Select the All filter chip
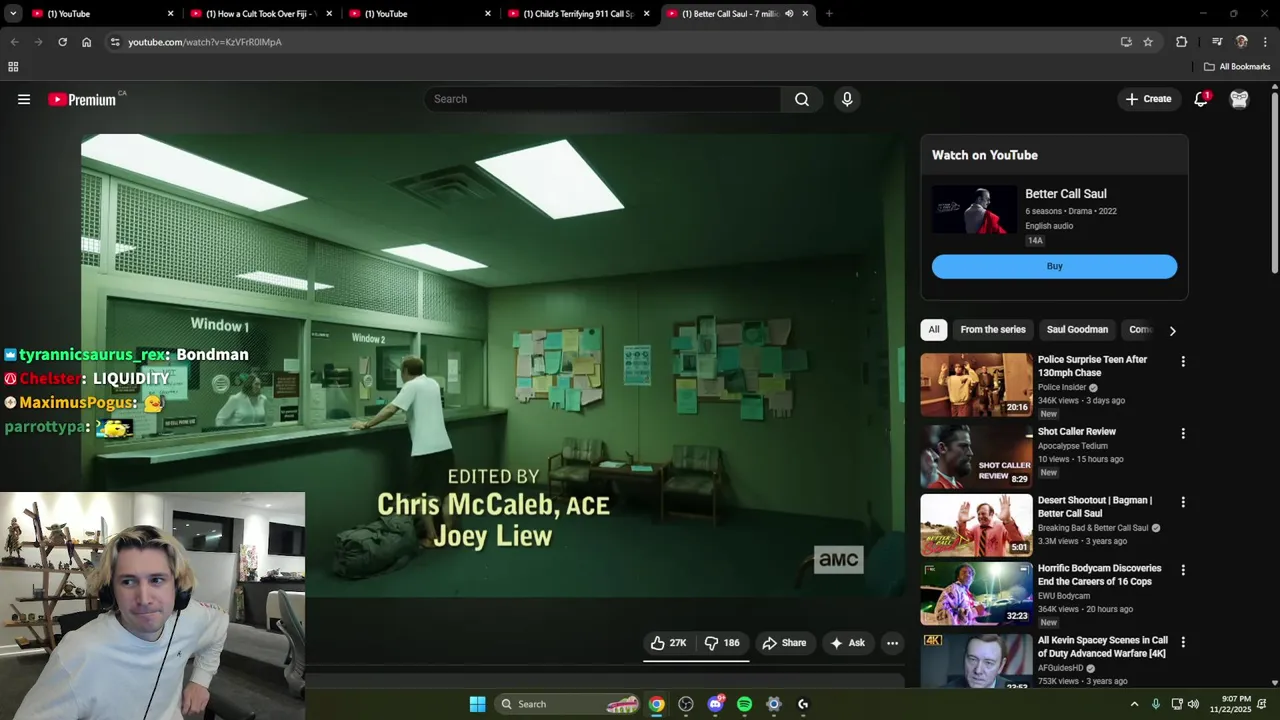The height and width of the screenshot is (720, 1280). coord(933,330)
